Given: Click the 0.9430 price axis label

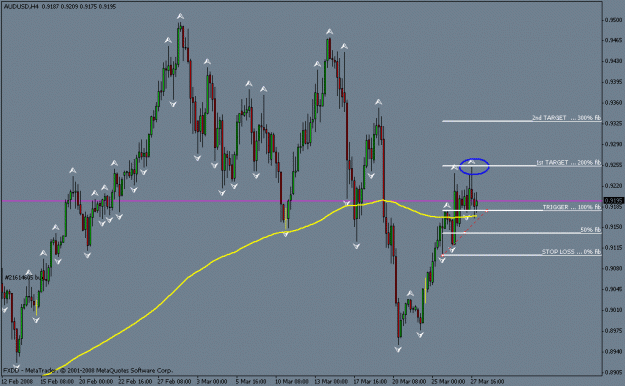Looking at the screenshot, I should point(614,61).
